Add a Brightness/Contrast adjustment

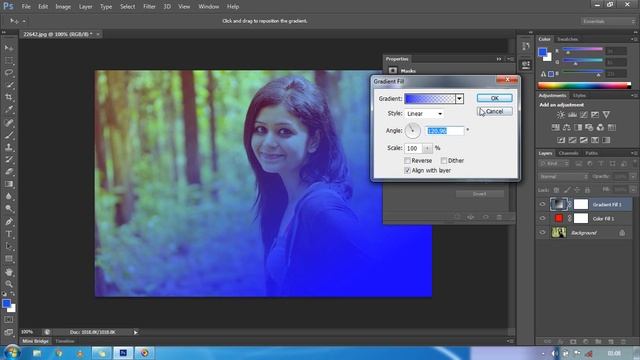point(561,115)
